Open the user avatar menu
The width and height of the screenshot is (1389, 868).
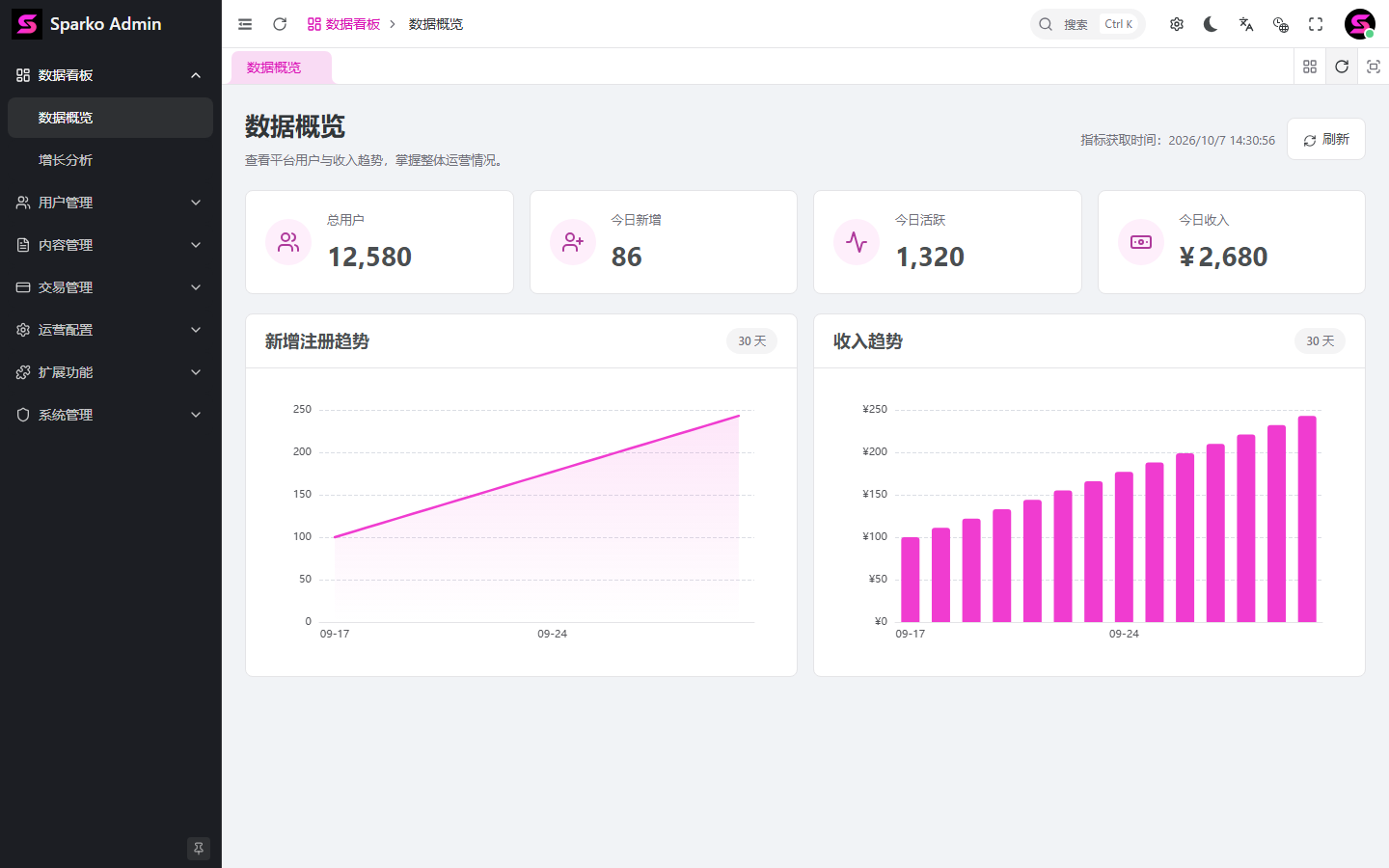click(x=1360, y=24)
